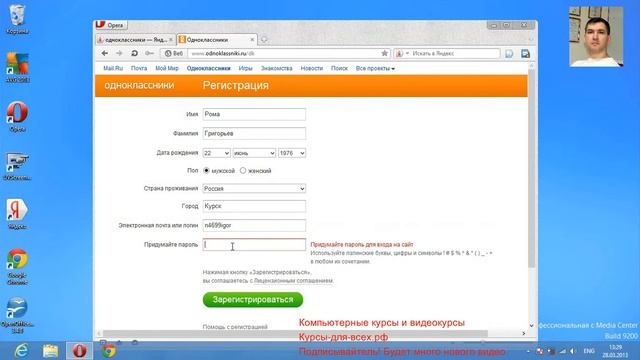Click the Одноклассники link in top navigation

(209, 69)
